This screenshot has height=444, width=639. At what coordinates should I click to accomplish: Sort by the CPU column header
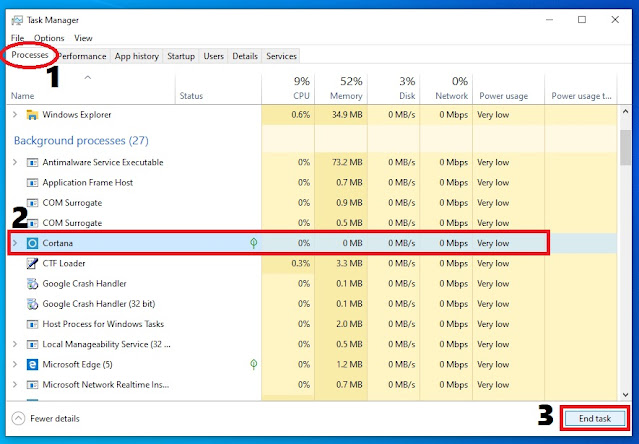click(x=288, y=88)
